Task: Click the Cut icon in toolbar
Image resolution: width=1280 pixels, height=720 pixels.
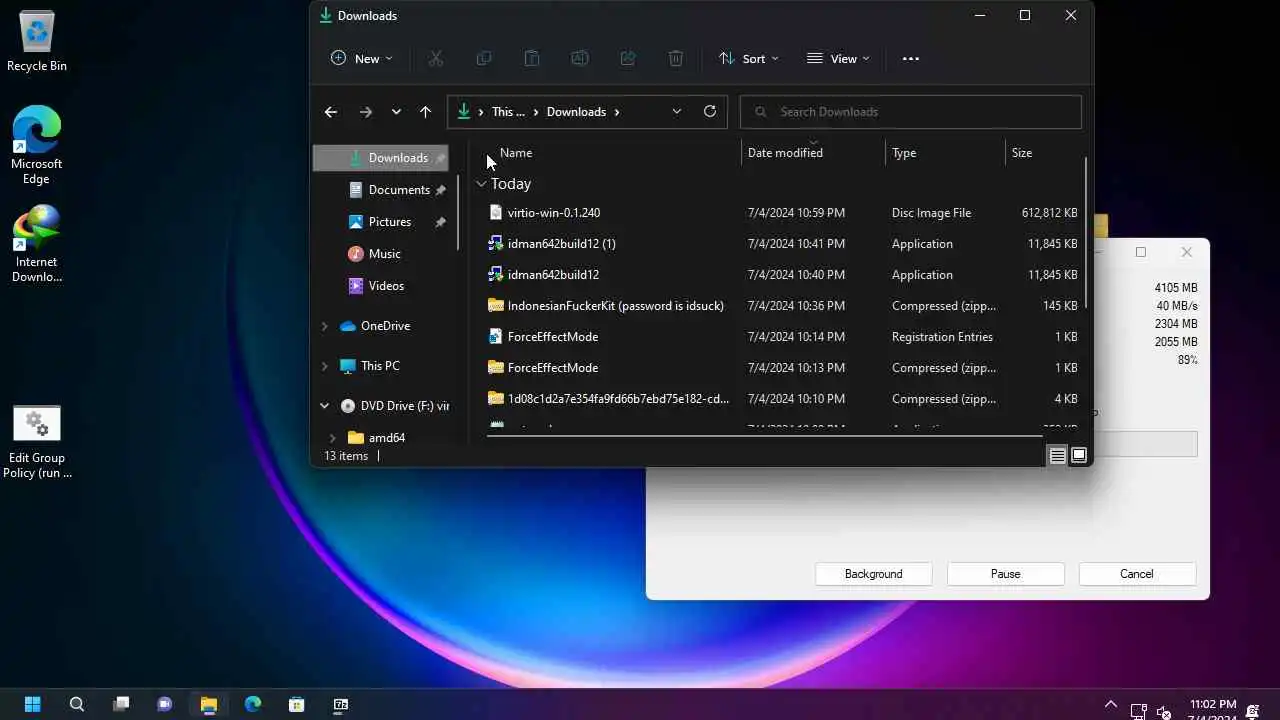Action: tap(436, 59)
